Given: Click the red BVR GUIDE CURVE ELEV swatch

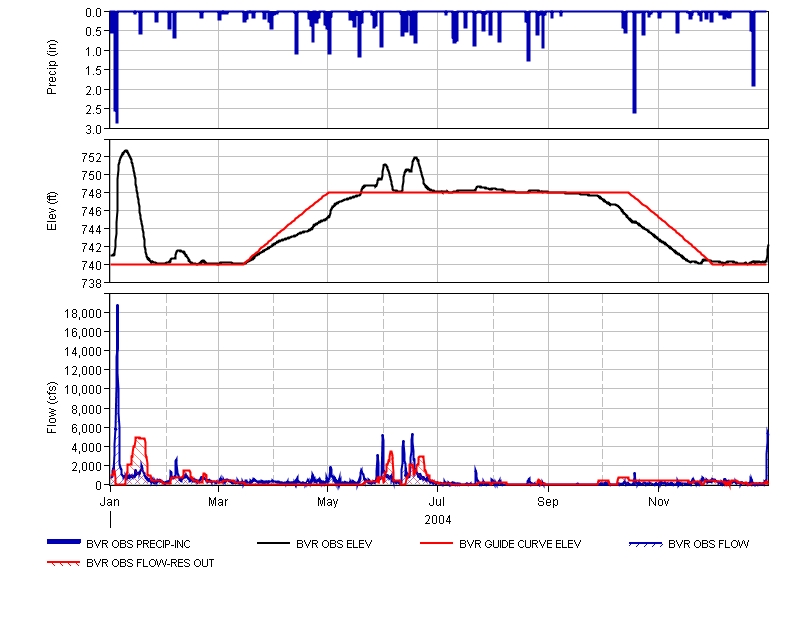Looking at the screenshot, I should tap(436, 543).
